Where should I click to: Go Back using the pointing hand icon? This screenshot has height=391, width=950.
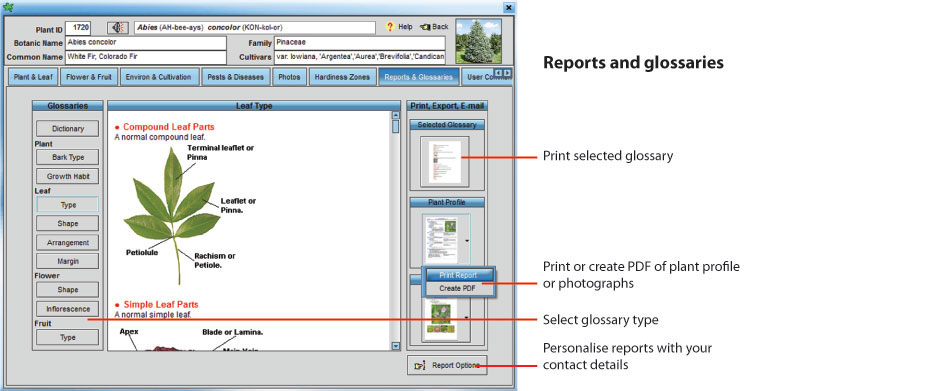pyautogui.click(x=425, y=27)
